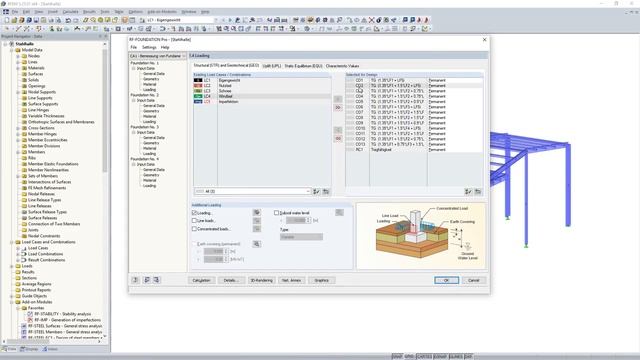Collapse Load Cases and Combinations in navigator
640x360 pixels.
(x=12, y=242)
